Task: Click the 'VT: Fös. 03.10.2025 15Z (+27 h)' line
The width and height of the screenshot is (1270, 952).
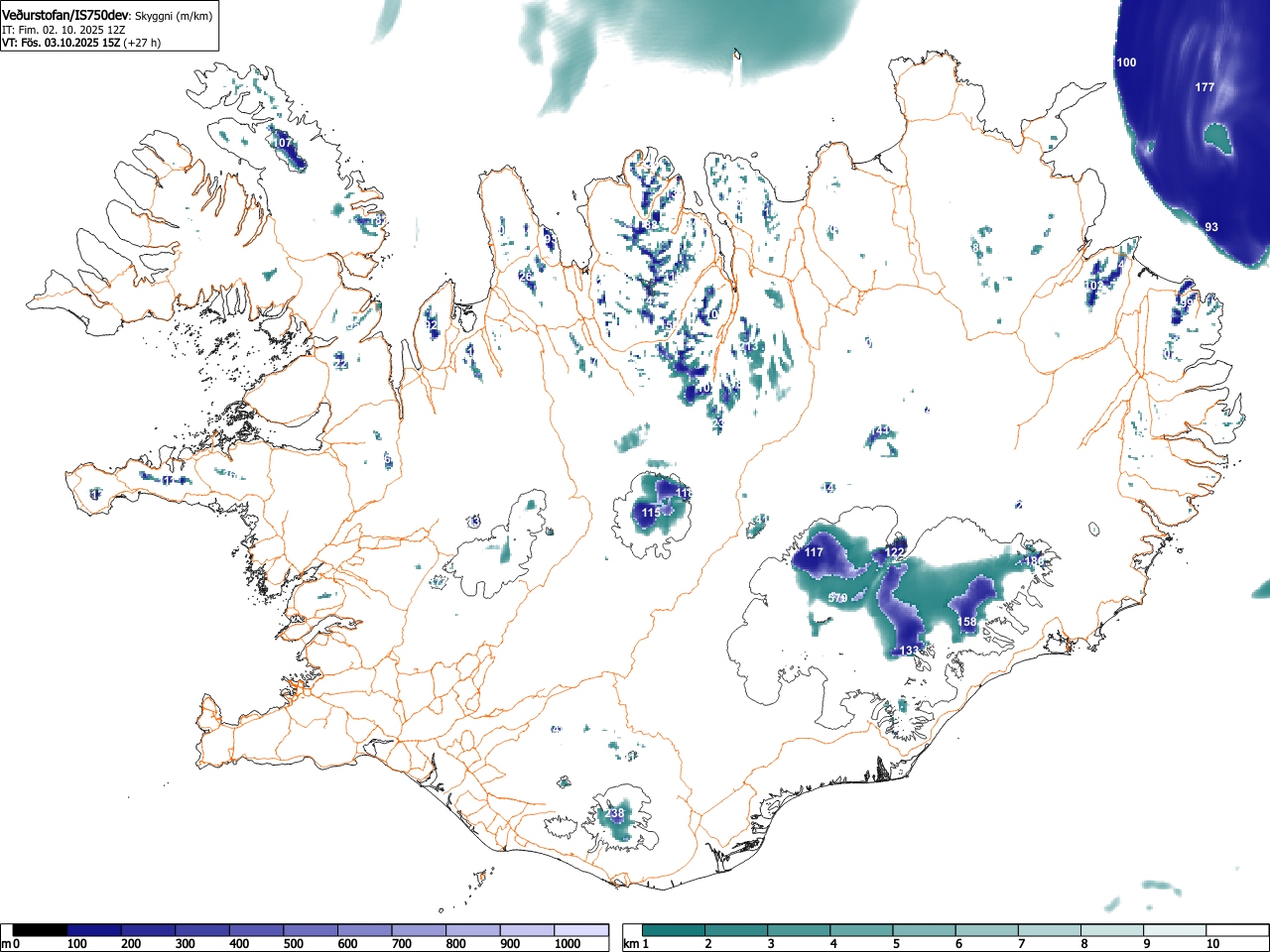Action: [x=81, y=43]
